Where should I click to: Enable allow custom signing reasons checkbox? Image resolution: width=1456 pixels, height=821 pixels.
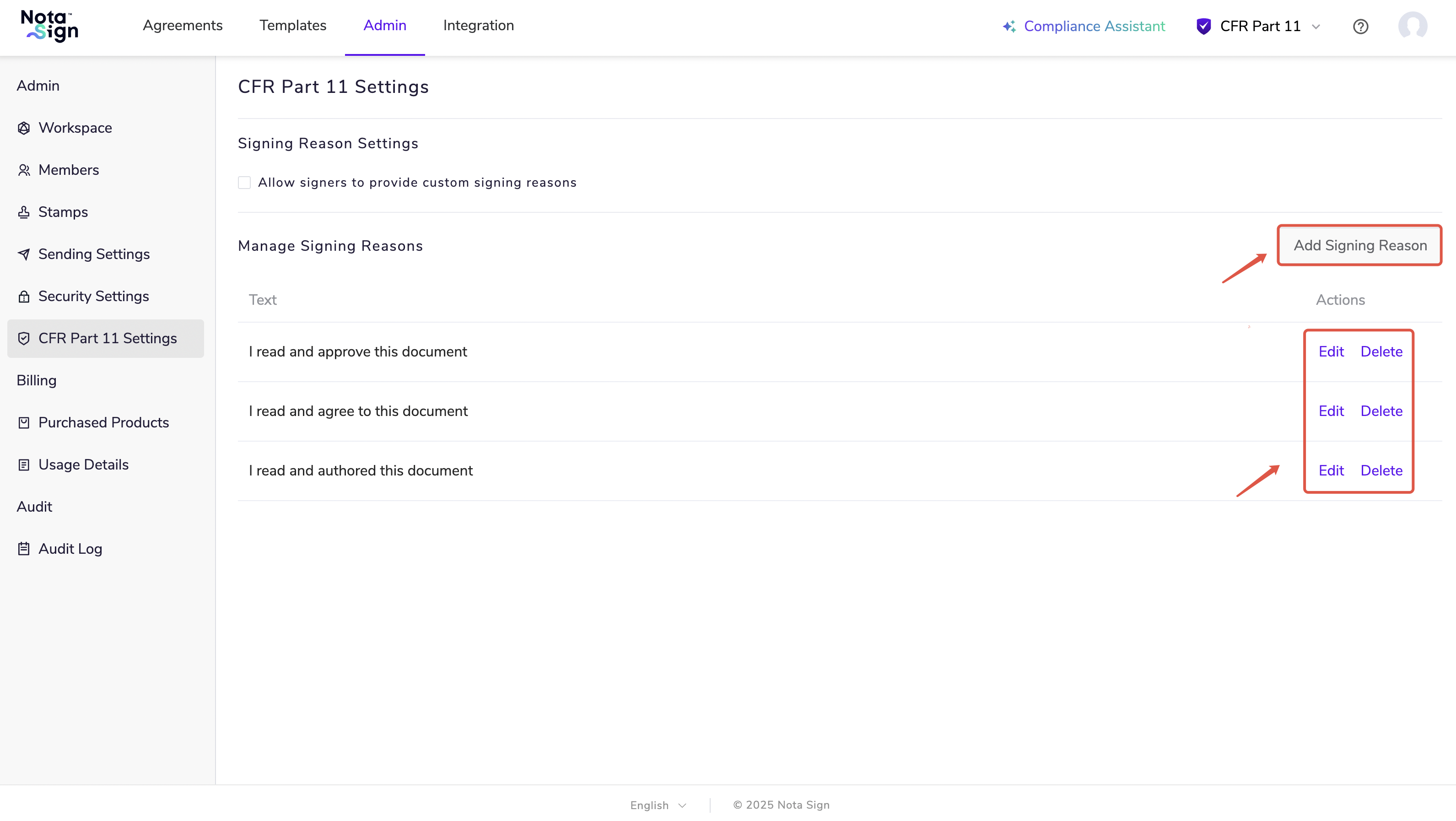click(244, 183)
